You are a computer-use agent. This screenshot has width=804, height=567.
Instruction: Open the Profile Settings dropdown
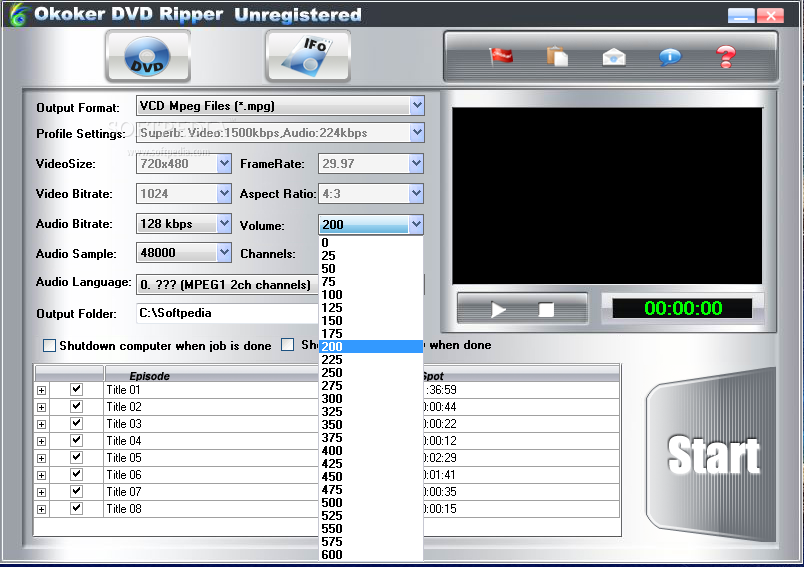(417, 133)
